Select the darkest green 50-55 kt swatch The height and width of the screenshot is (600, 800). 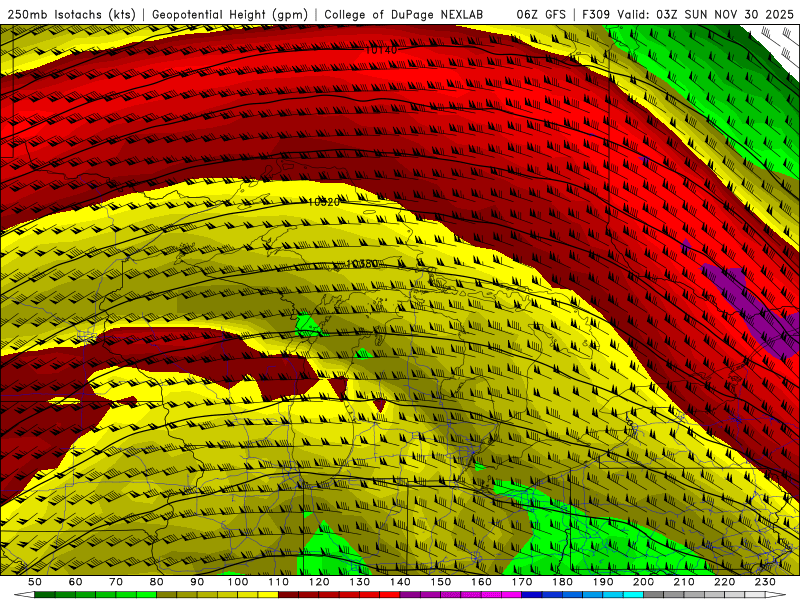[44, 595]
